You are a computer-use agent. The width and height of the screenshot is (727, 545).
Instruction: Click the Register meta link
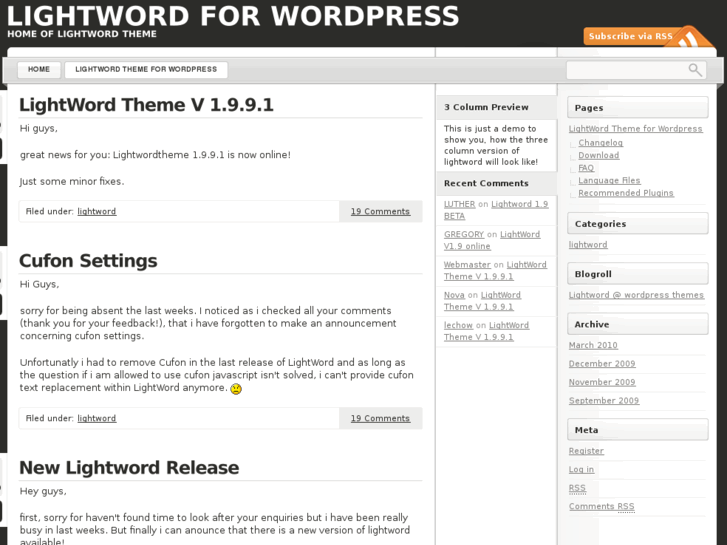[x=586, y=451]
